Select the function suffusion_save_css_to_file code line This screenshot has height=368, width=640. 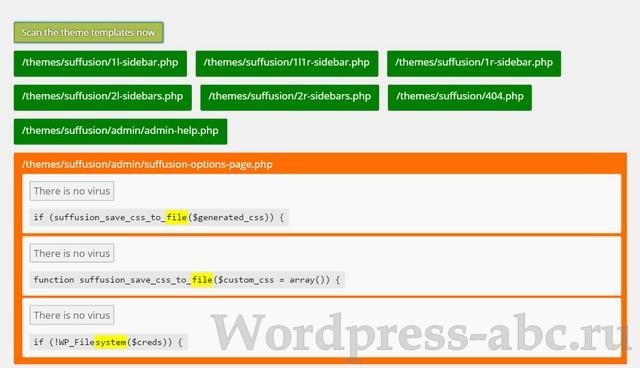pyautogui.click(x=187, y=280)
